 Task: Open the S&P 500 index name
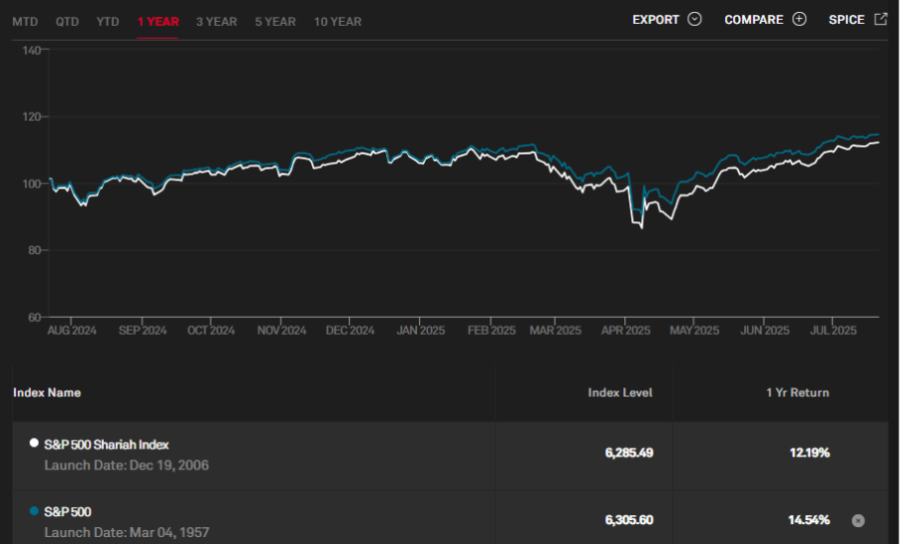[68, 512]
